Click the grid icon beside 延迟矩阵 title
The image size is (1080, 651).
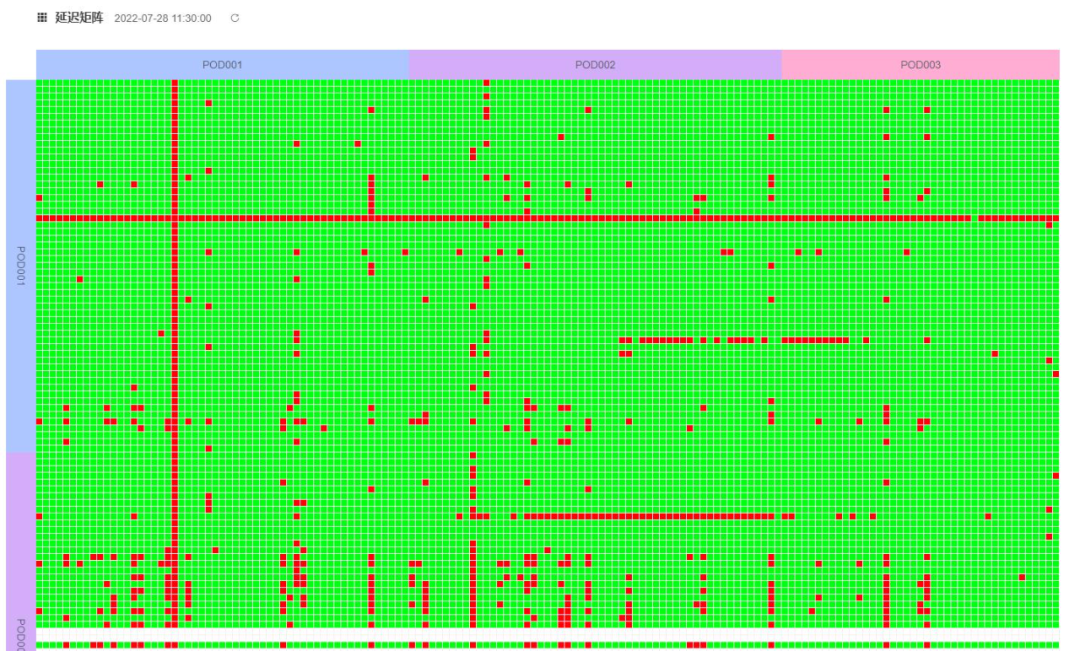(x=42, y=18)
